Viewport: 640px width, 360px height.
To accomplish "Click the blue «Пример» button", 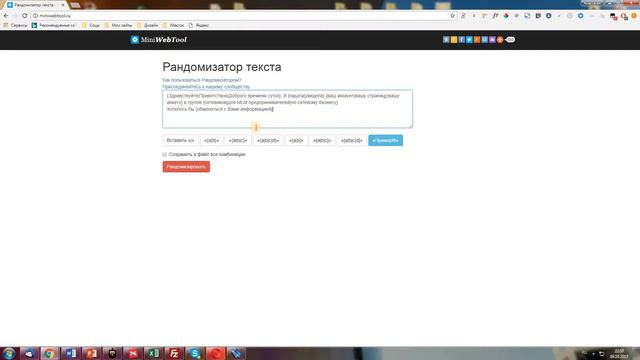I will [x=385, y=140].
